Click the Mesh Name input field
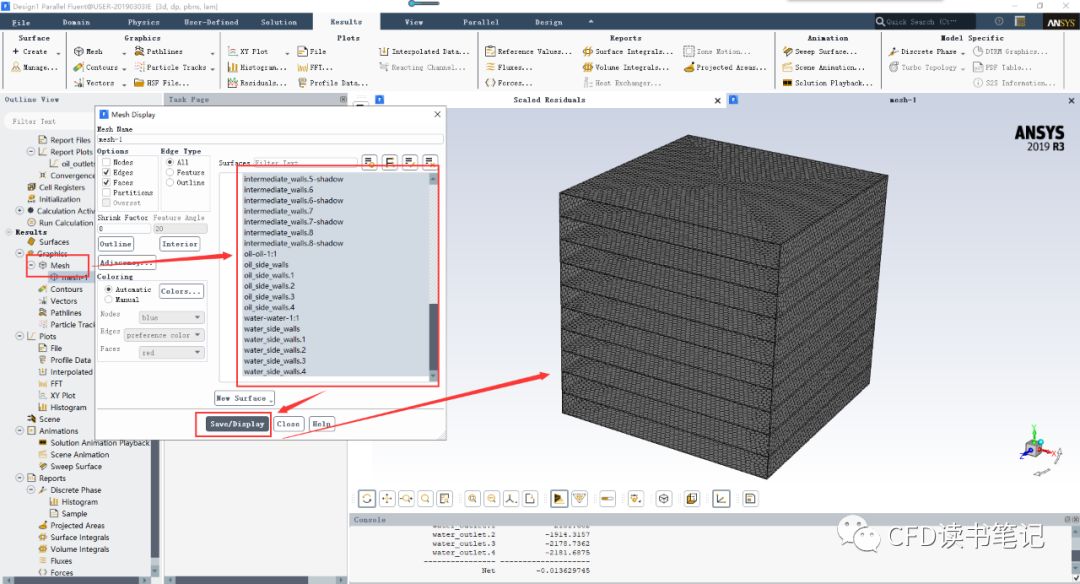 [269, 139]
